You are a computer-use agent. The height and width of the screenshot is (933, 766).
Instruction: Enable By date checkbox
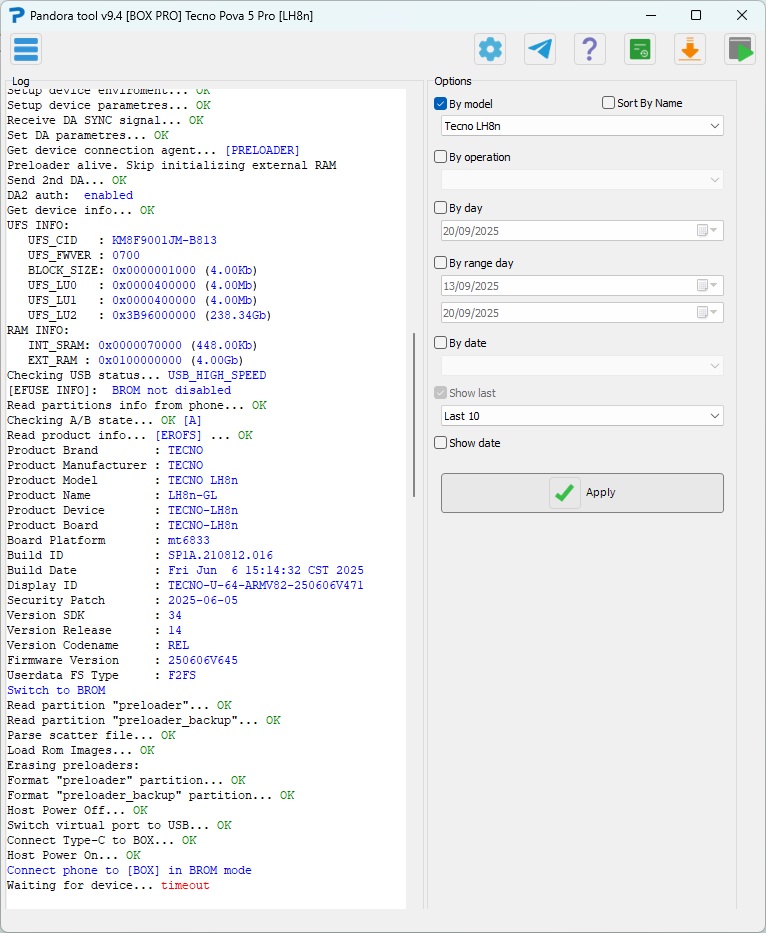(440, 343)
